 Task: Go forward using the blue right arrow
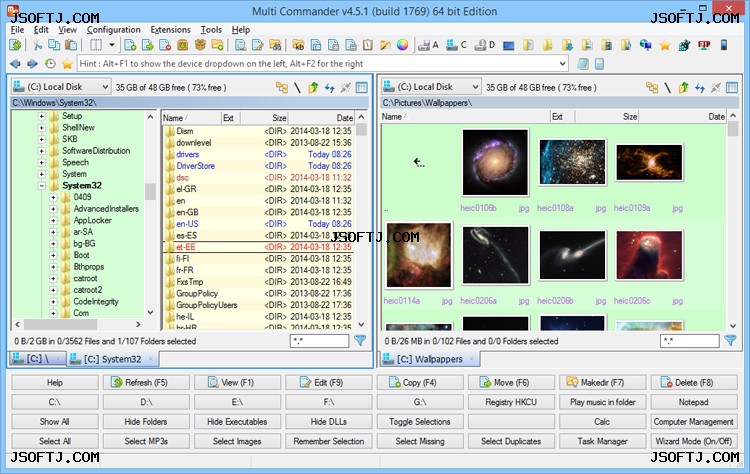click(x=33, y=64)
